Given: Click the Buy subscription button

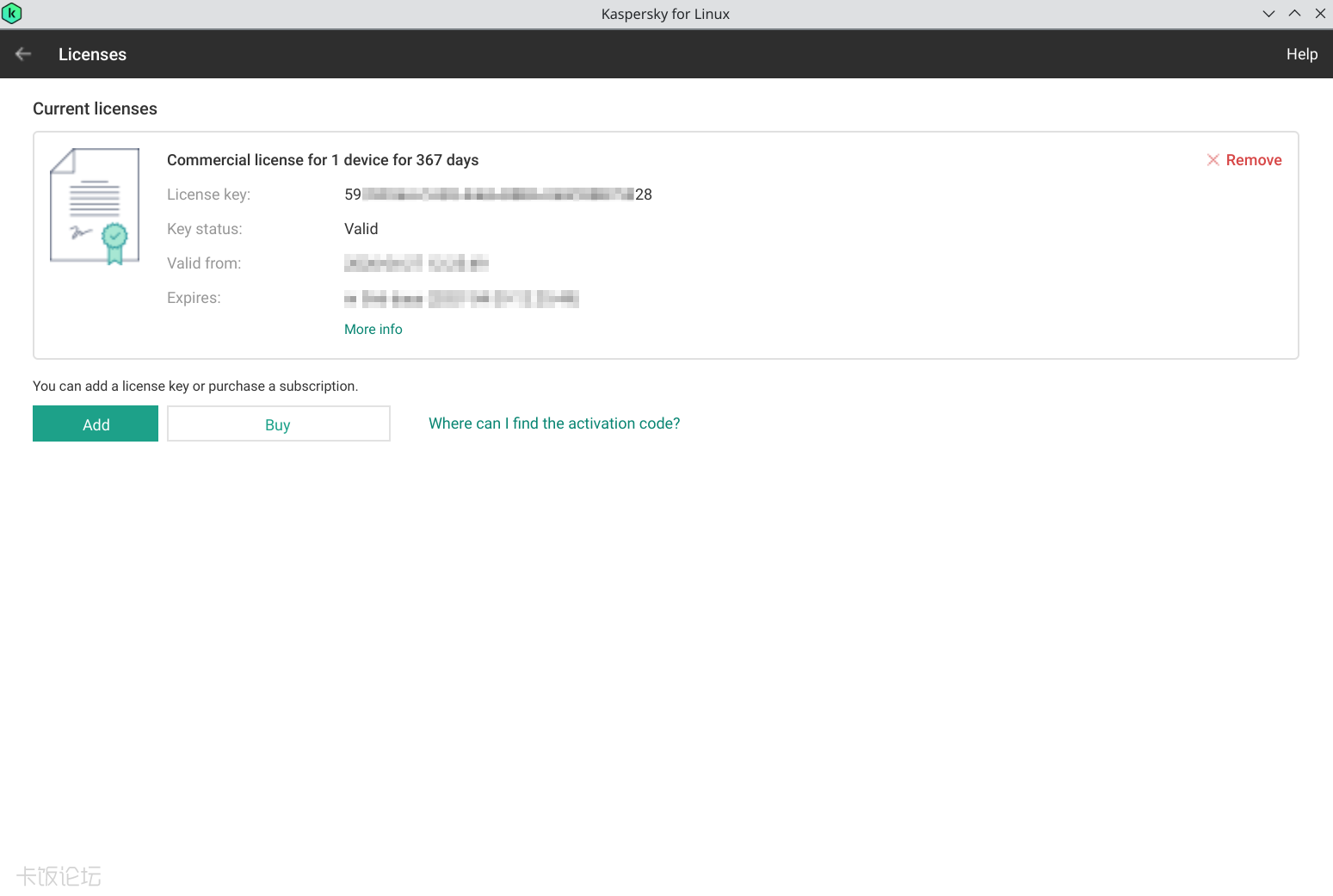Looking at the screenshot, I should click(x=278, y=423).
